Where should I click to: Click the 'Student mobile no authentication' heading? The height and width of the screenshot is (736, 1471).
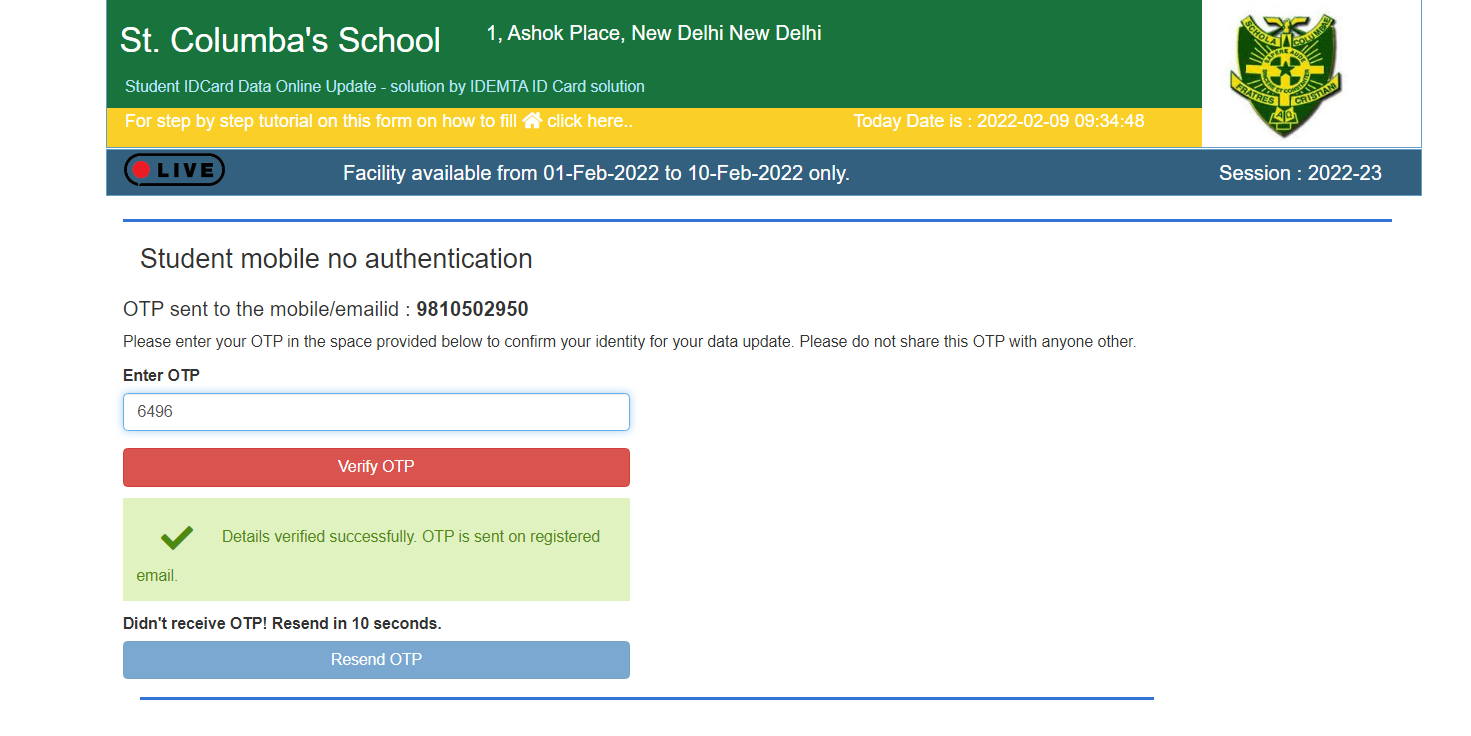click(336, 259)
